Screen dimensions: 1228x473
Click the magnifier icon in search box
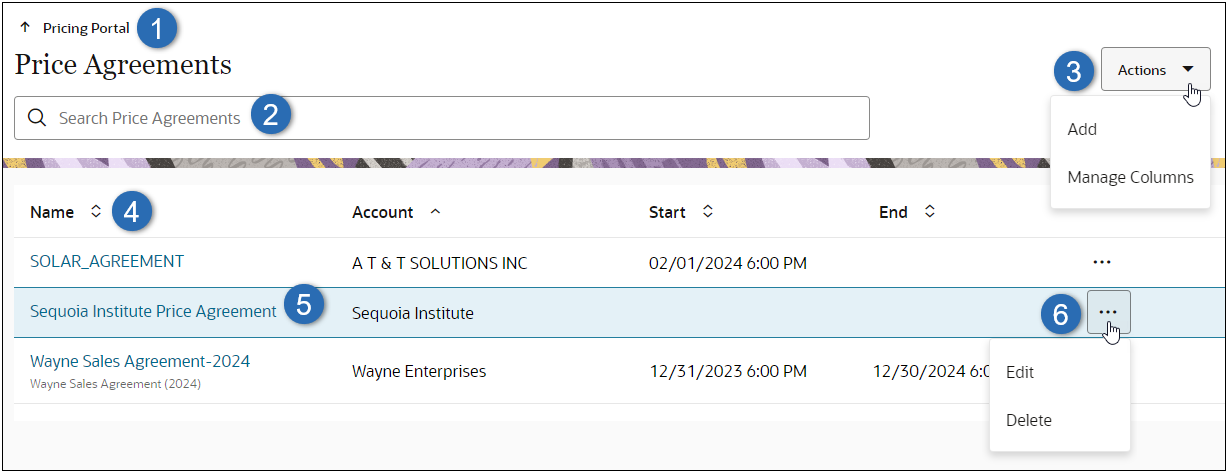point(37,118)
